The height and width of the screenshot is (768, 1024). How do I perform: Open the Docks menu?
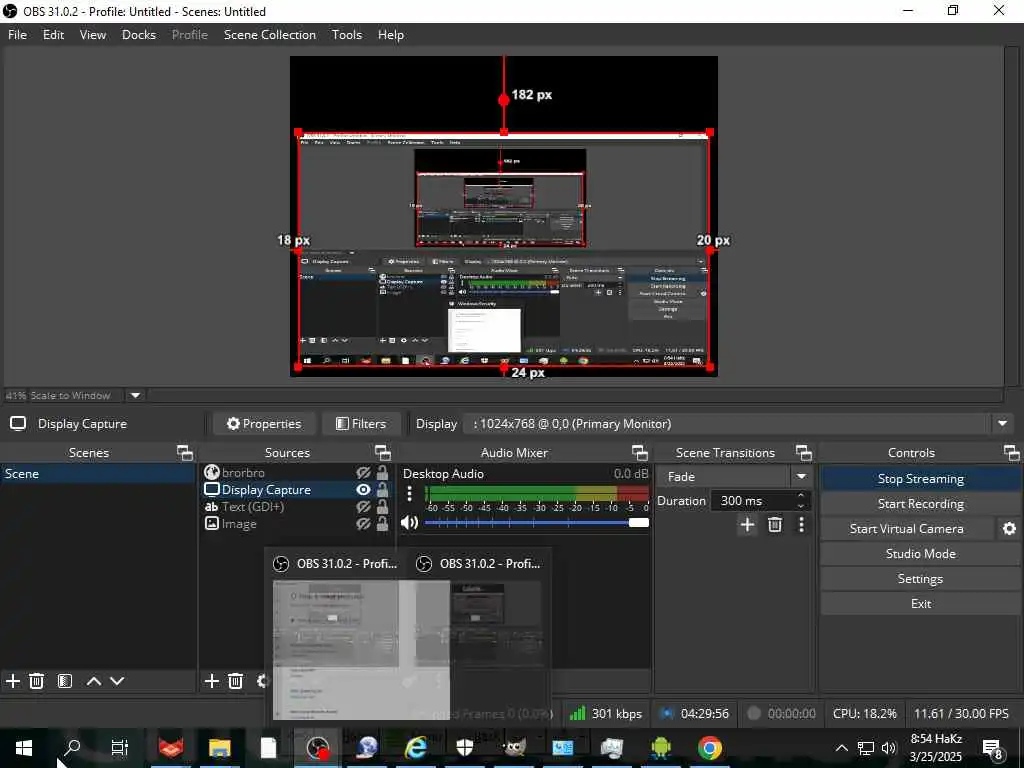pyautogui.click(x=138, y=35)
